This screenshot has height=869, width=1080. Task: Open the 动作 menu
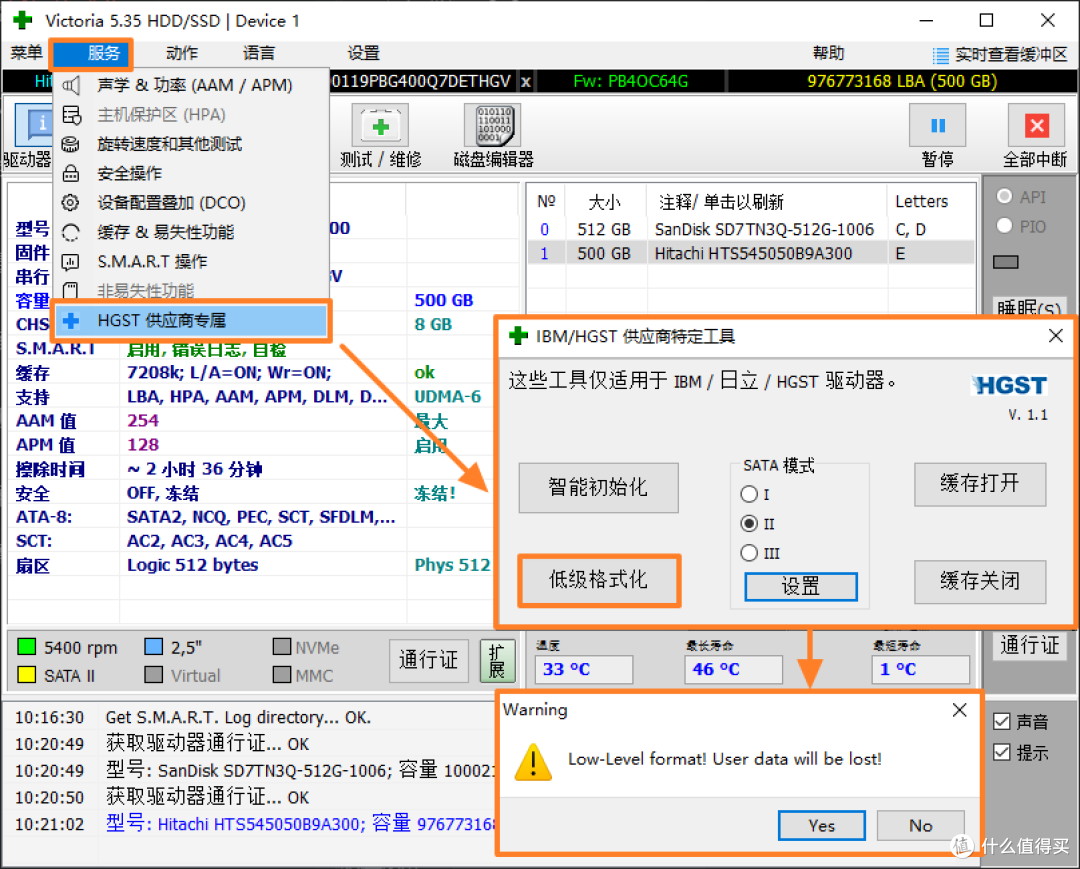tap(182, 53)
